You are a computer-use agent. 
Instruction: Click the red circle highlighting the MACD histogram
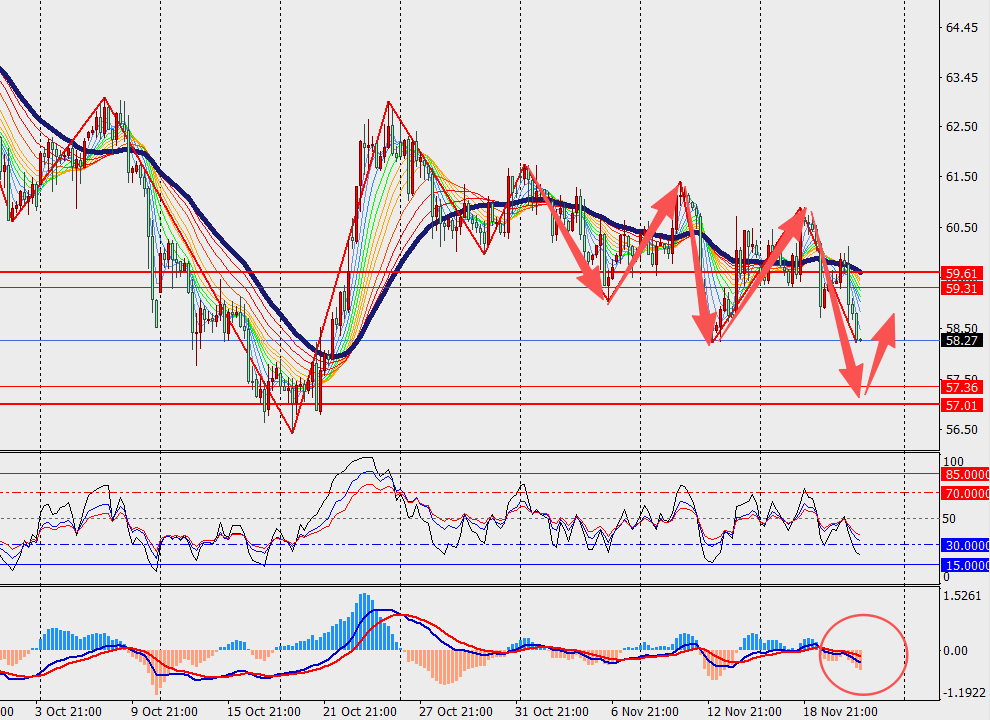(863, 654)
